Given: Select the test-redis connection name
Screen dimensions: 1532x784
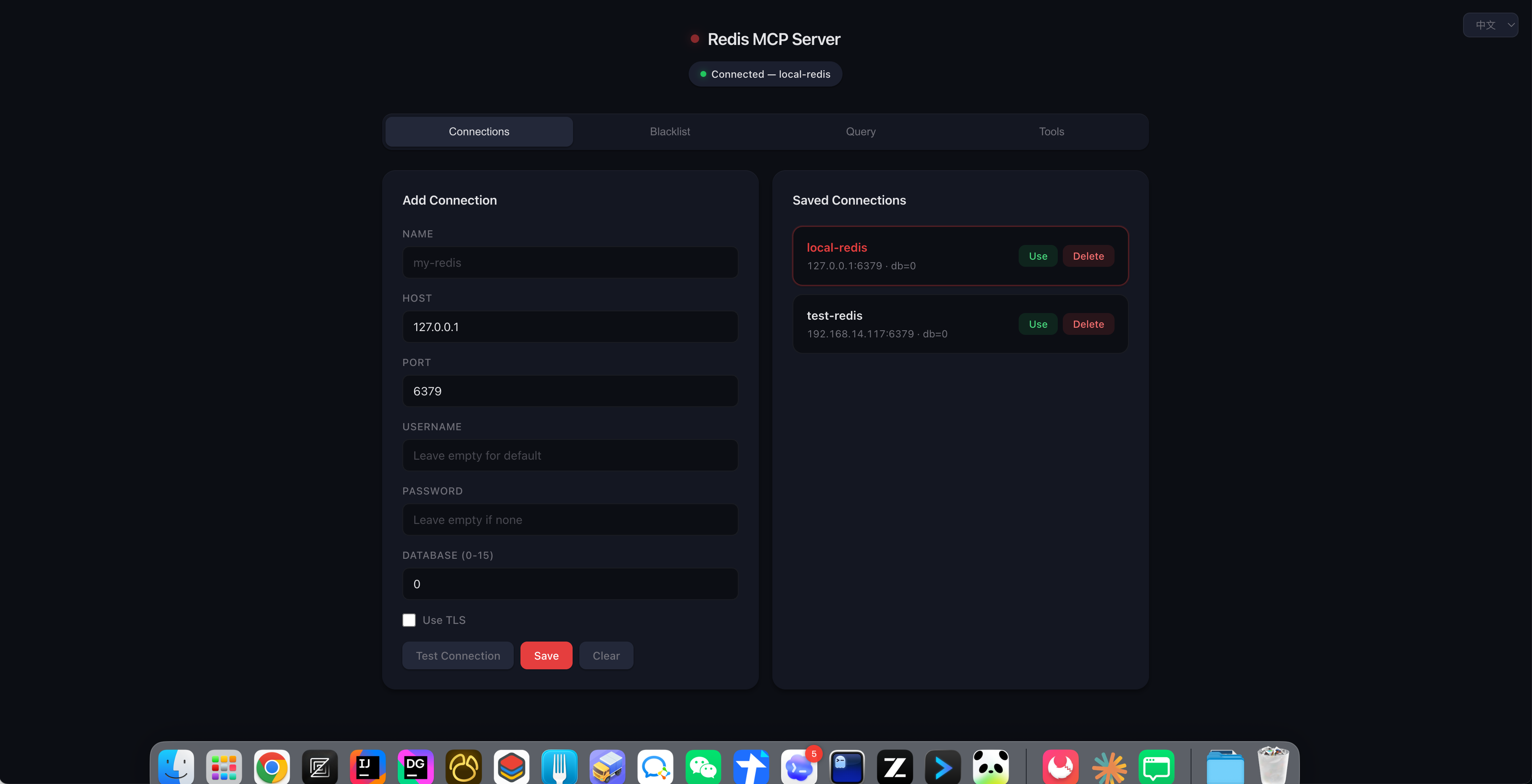Looking at the screenshot, I should (x=835, y=316).
